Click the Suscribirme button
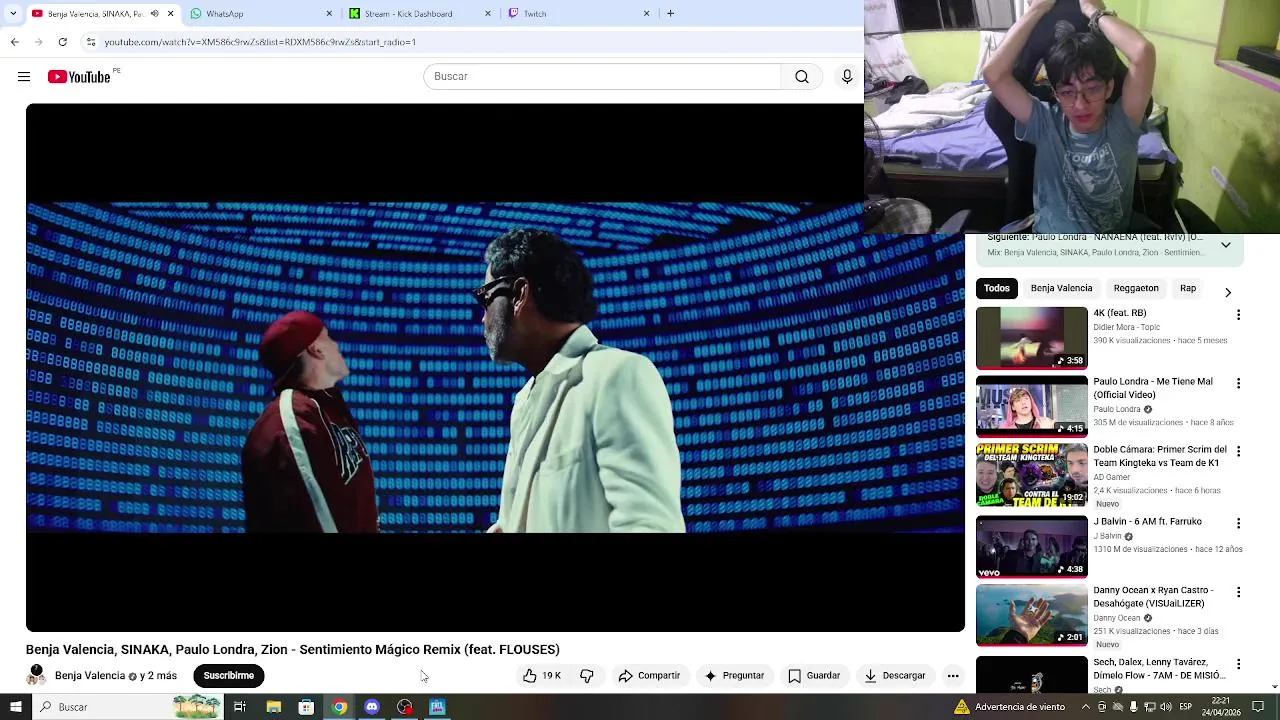 (x=229, y=676)
